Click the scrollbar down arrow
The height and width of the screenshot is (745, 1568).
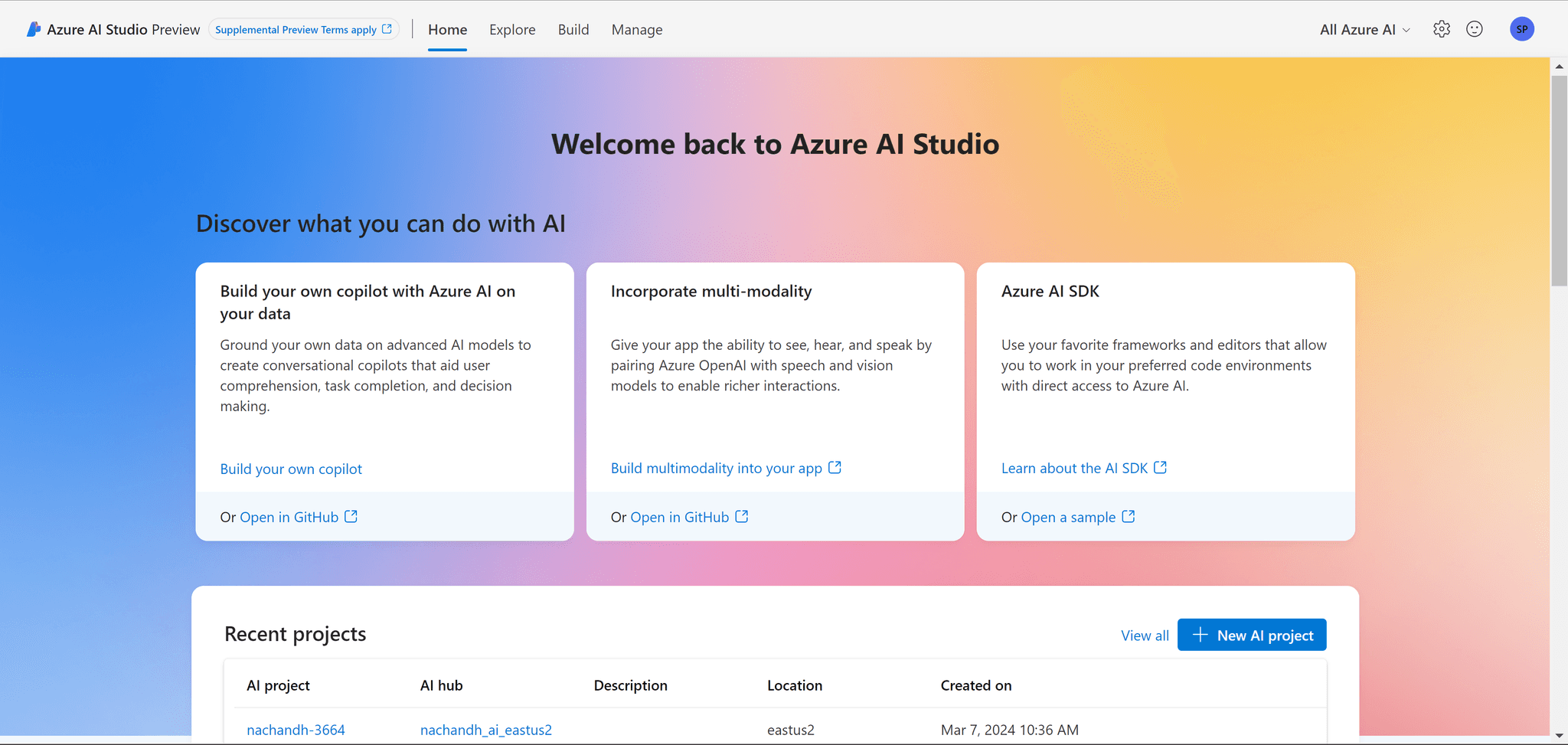click(x=1559, y=736)
